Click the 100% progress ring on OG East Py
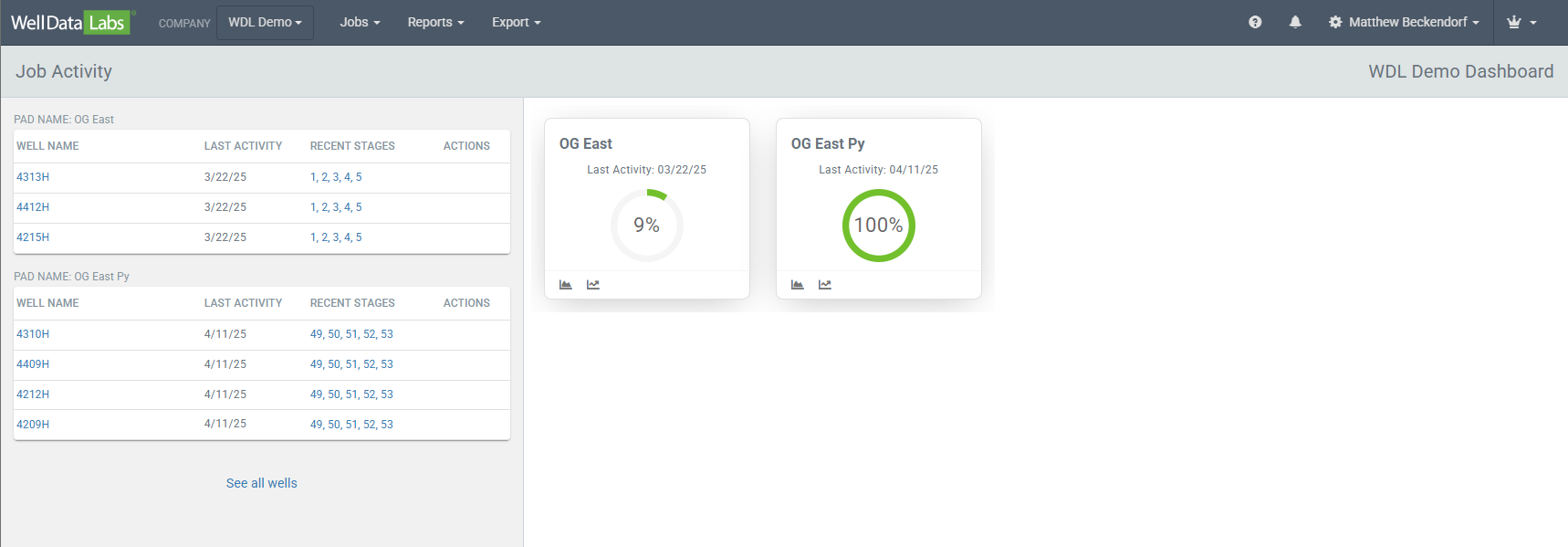 click(879, 226)
